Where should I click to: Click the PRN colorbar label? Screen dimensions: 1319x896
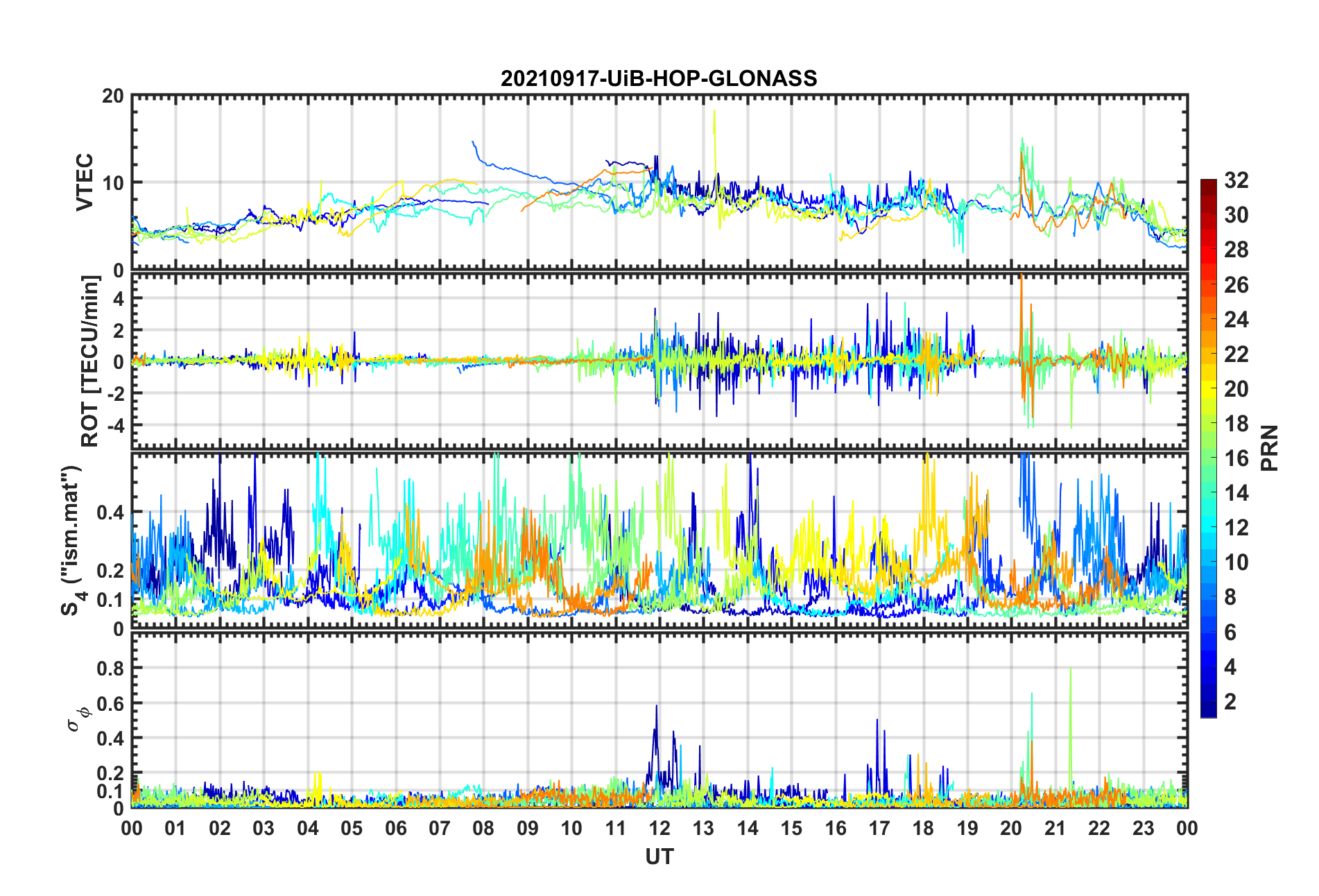[1269, 448]
